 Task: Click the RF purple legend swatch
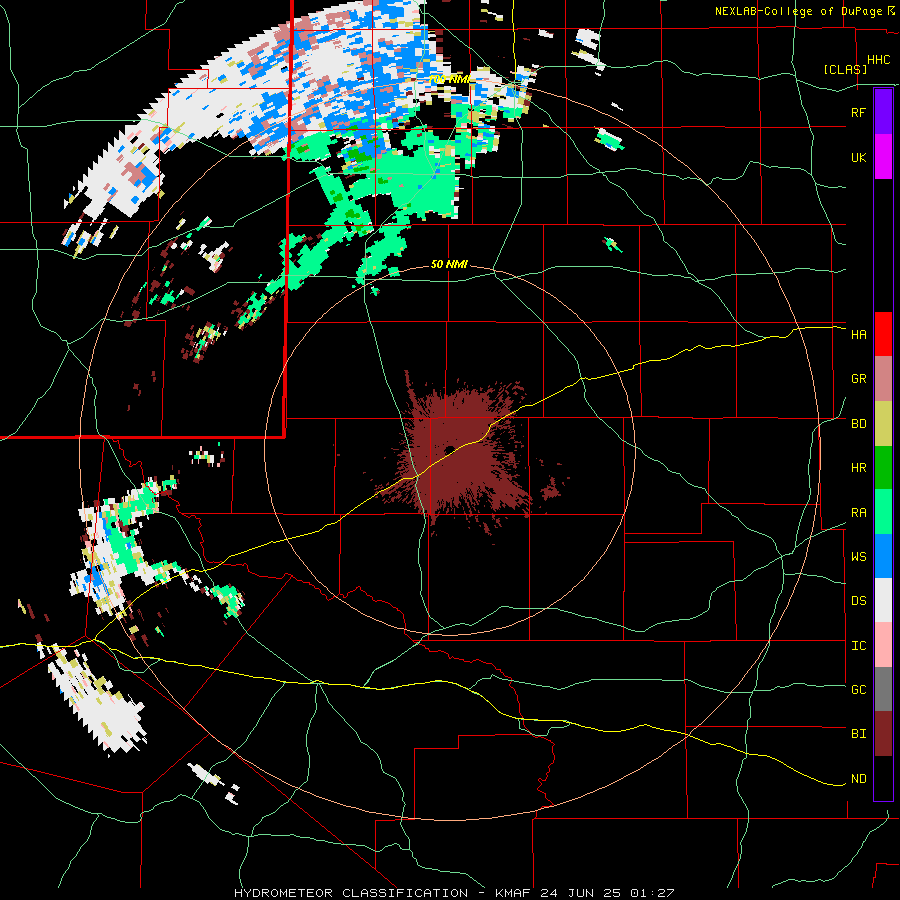[883, 112]
